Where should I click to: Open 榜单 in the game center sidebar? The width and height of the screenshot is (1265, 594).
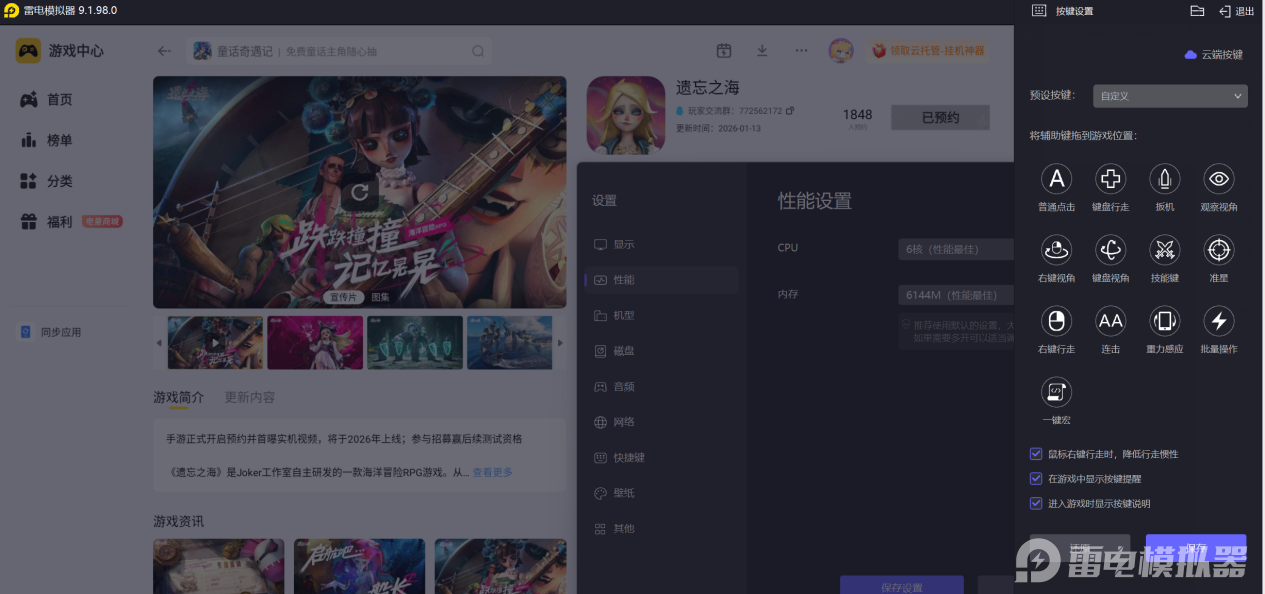[47, 141]
